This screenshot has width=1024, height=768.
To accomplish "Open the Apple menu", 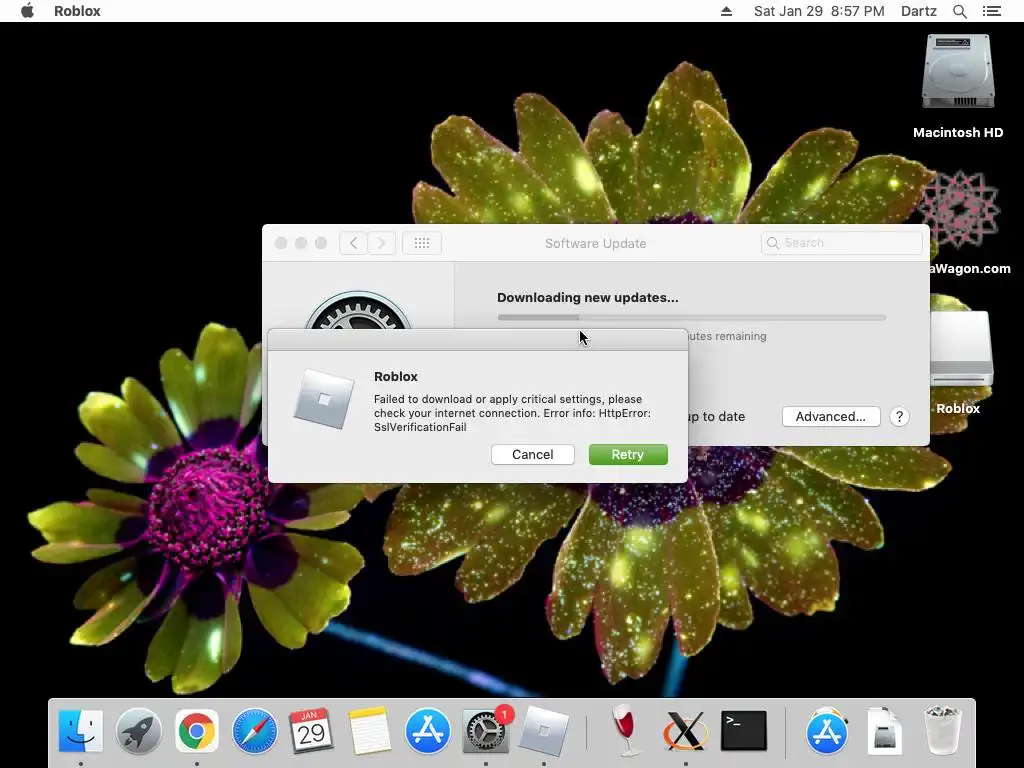I will (27, 11).
